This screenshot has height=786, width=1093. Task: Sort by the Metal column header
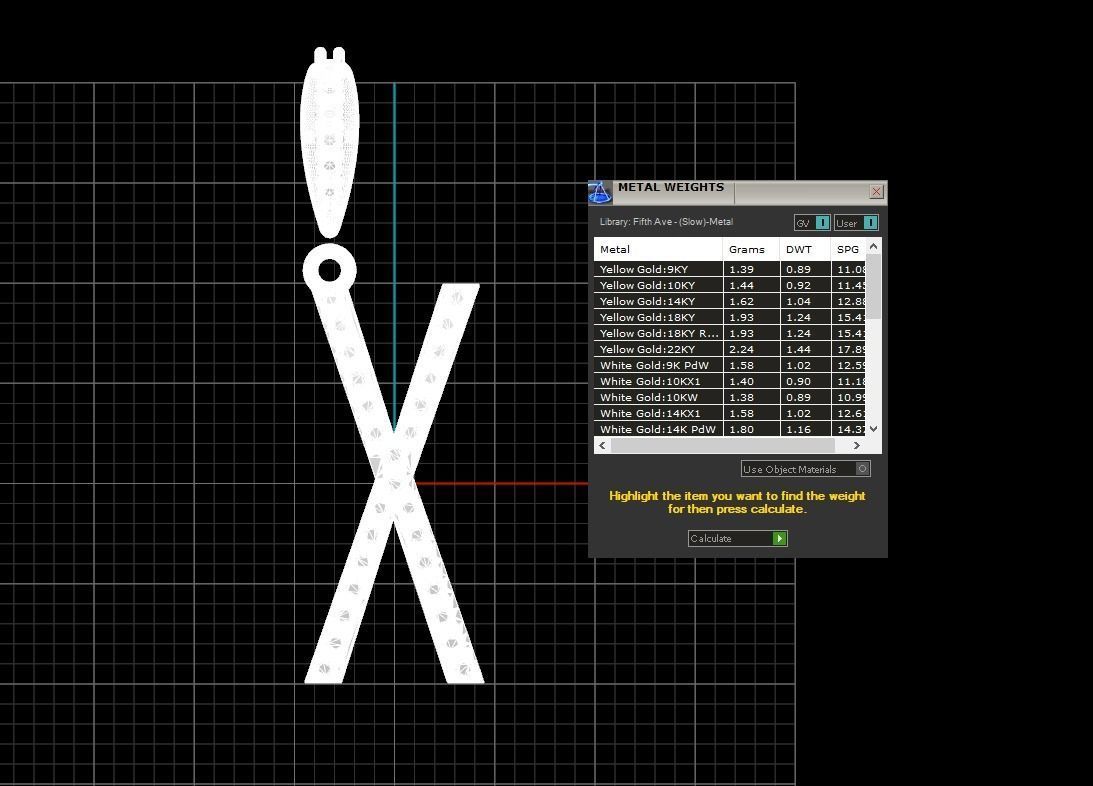[x=658, y=249]
